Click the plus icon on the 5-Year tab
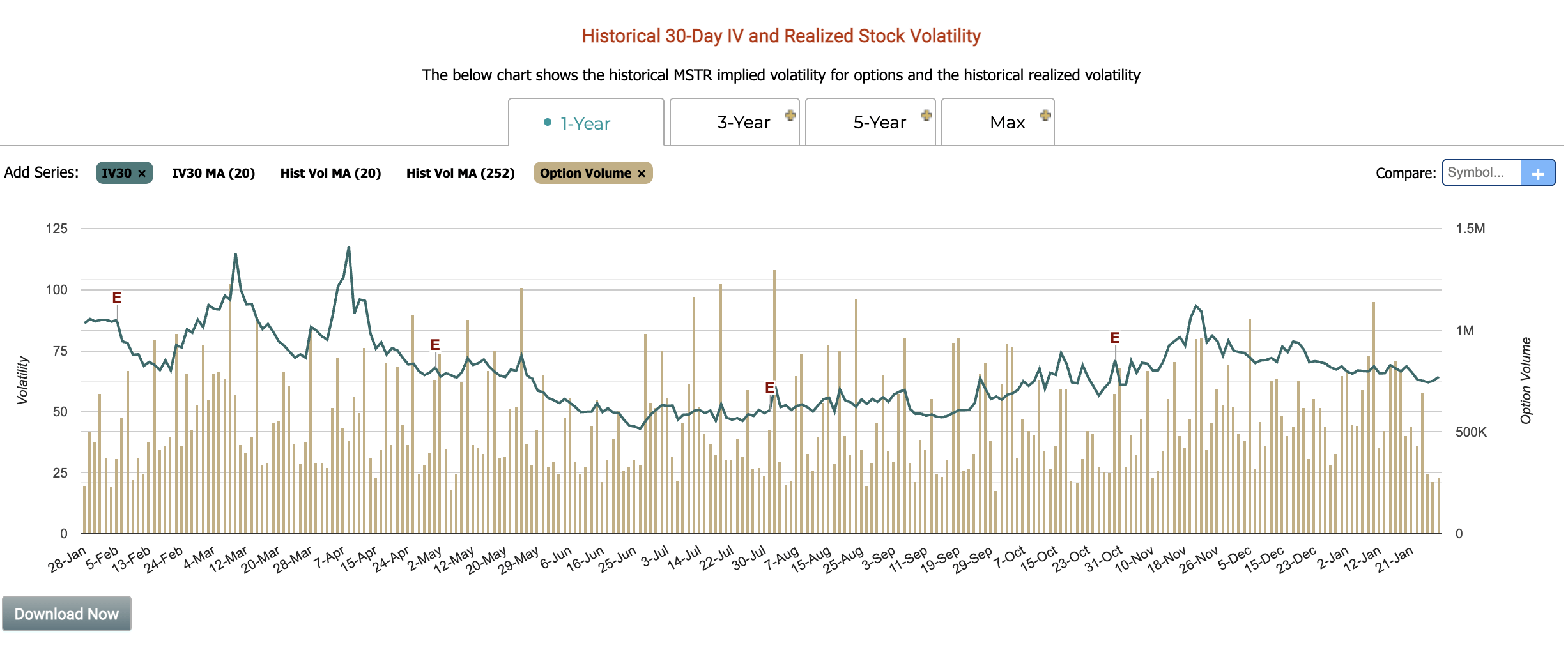This screenshot has height=650, width=1568. pyautogui.click(x=926, y=116)
